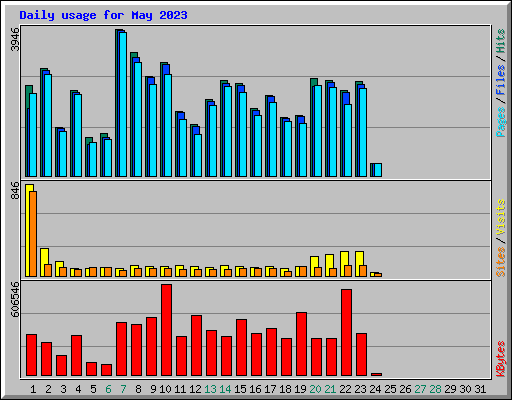Image resolution: width=512 pixels, height=400 pixels.
Task: Click day label 17 on the x-axis
Action: click(270, 389)
